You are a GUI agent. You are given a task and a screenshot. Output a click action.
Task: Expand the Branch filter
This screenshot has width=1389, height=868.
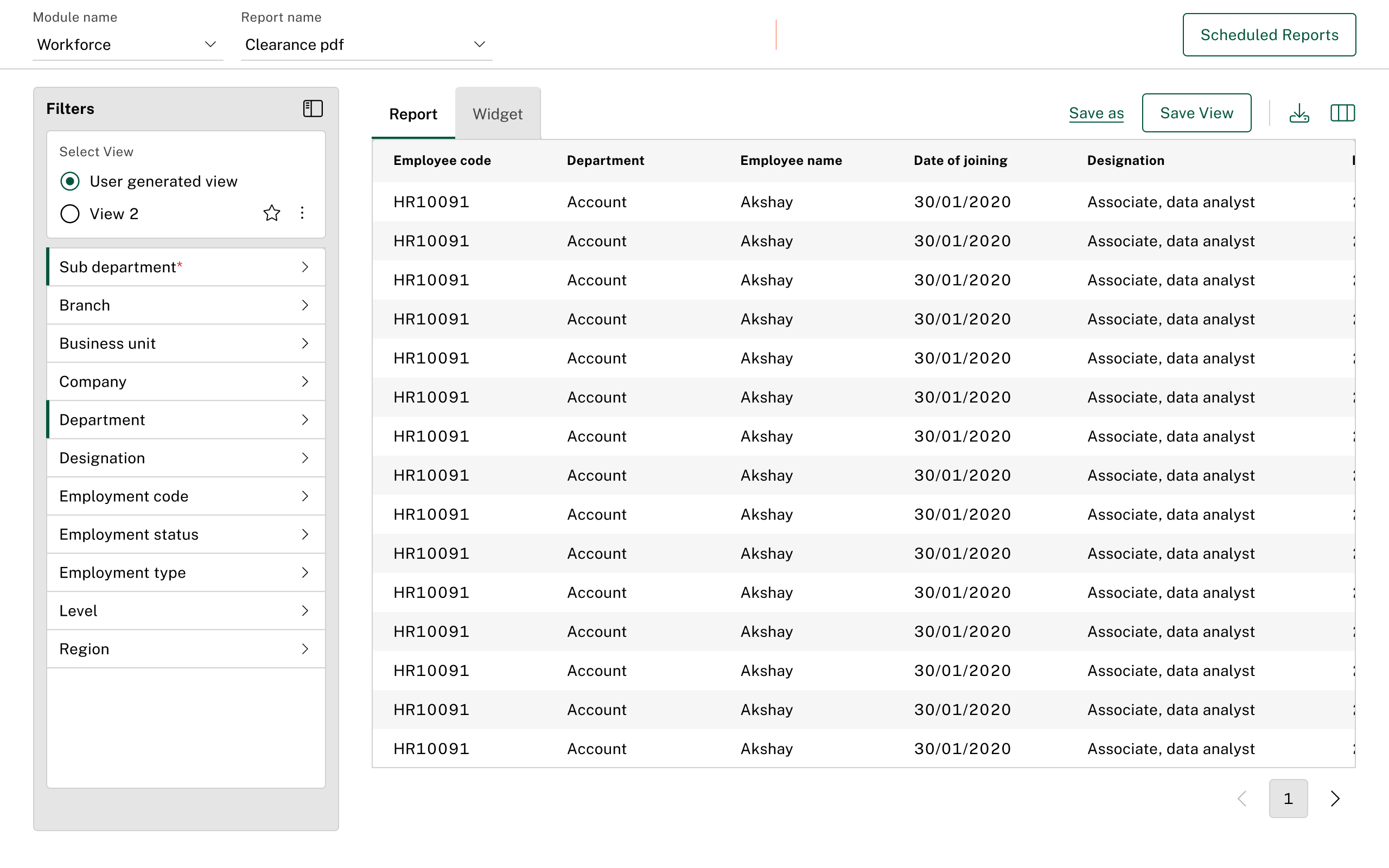(186, 305)
